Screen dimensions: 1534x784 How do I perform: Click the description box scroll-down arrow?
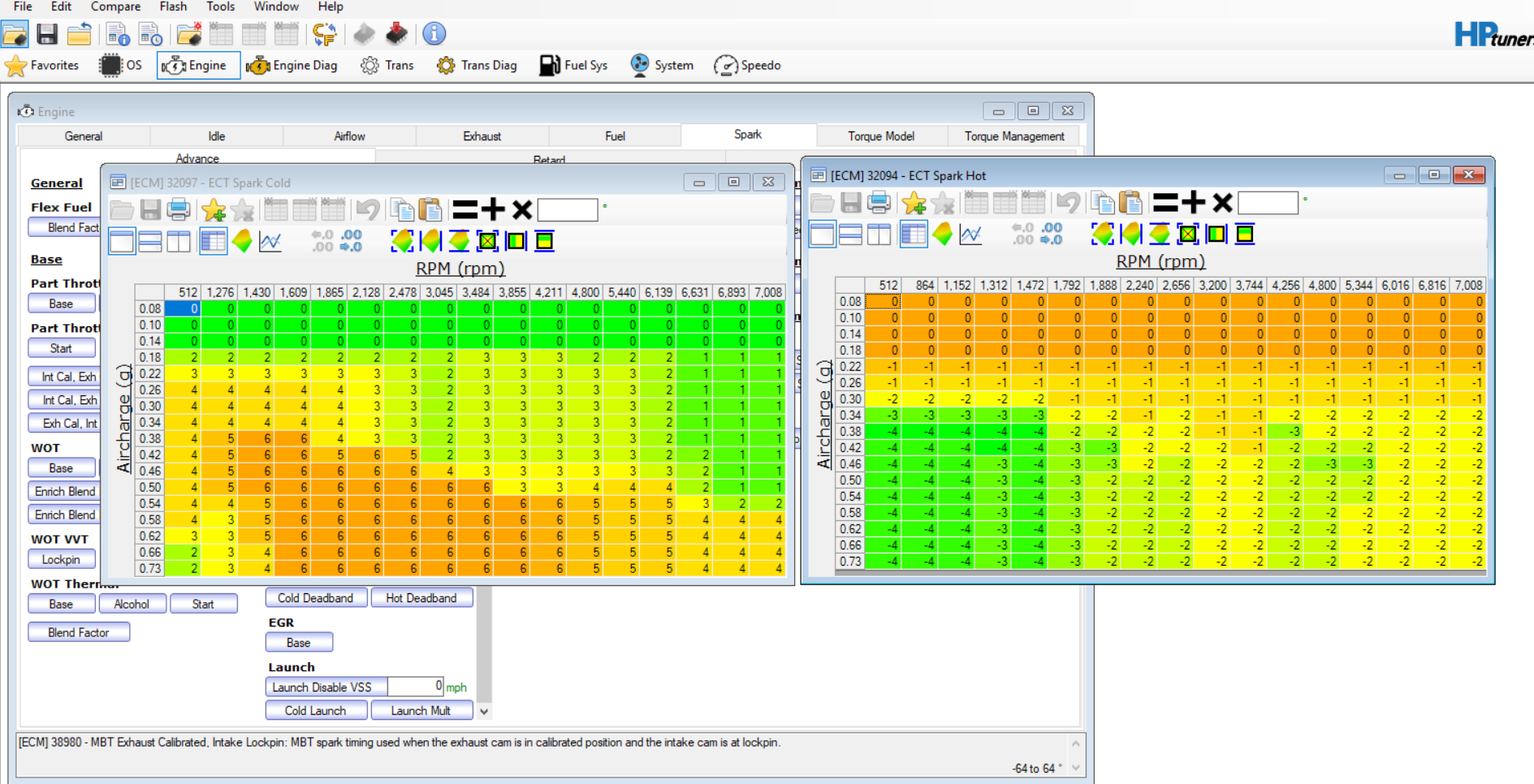(x=1076, y=767)
